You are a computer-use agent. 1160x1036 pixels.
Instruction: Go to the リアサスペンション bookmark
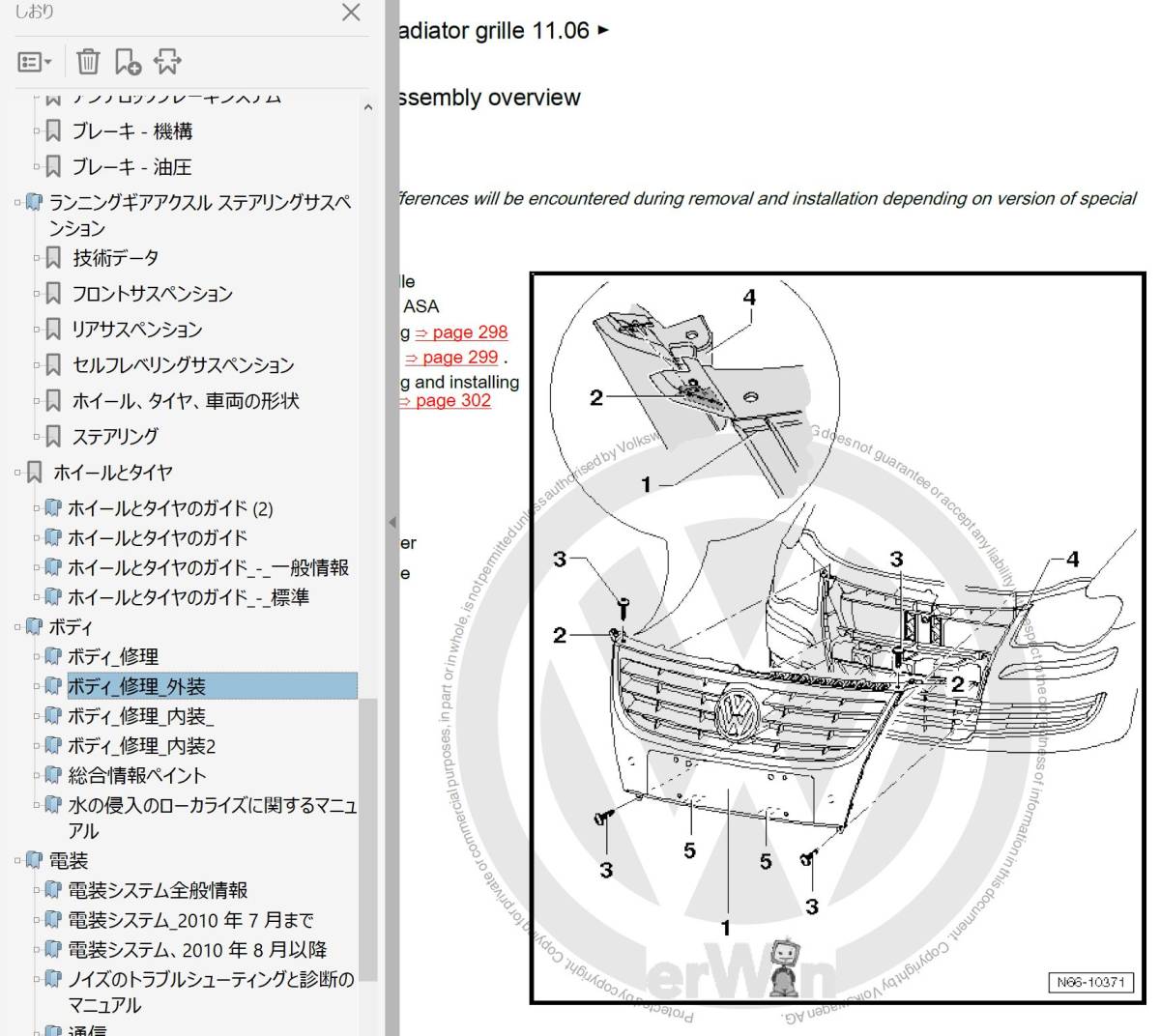136,330
